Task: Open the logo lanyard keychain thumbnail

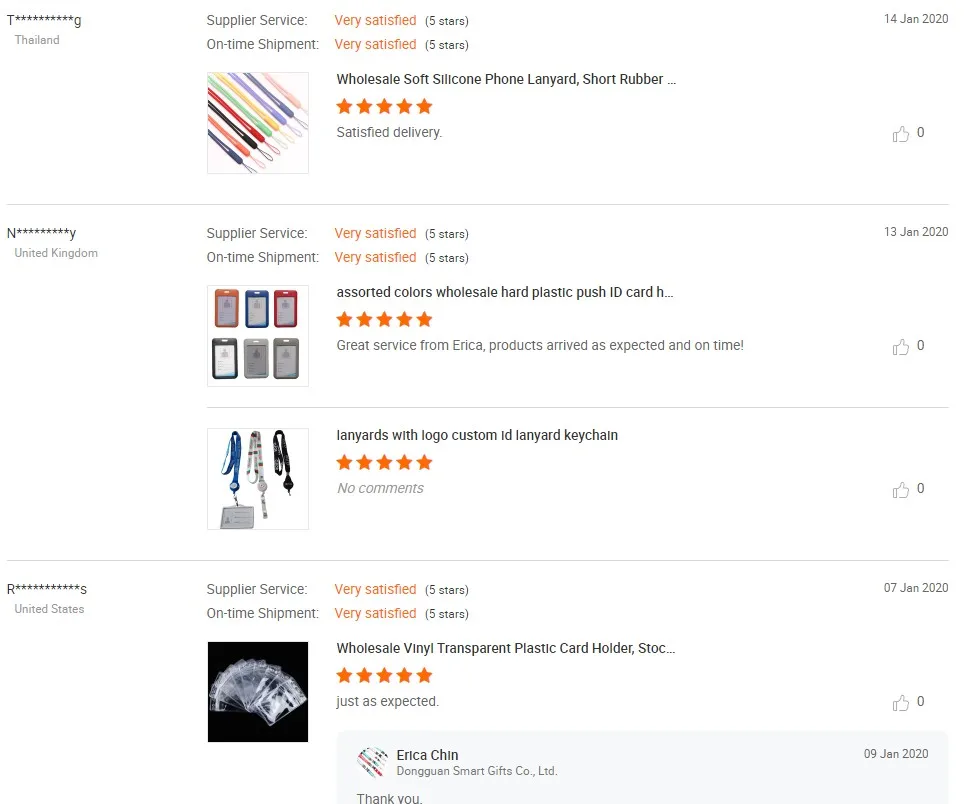Action: click(x=258, y=479)
